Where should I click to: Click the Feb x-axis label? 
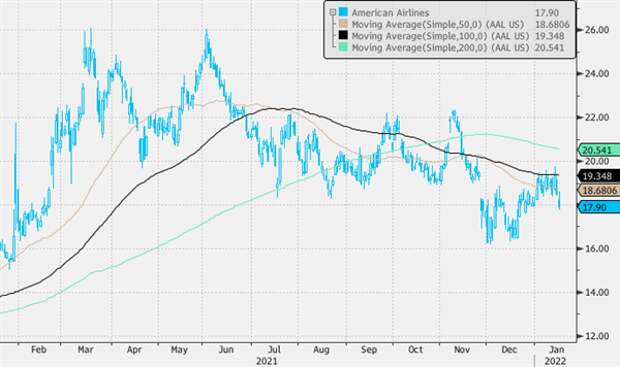tap(39, 350)
